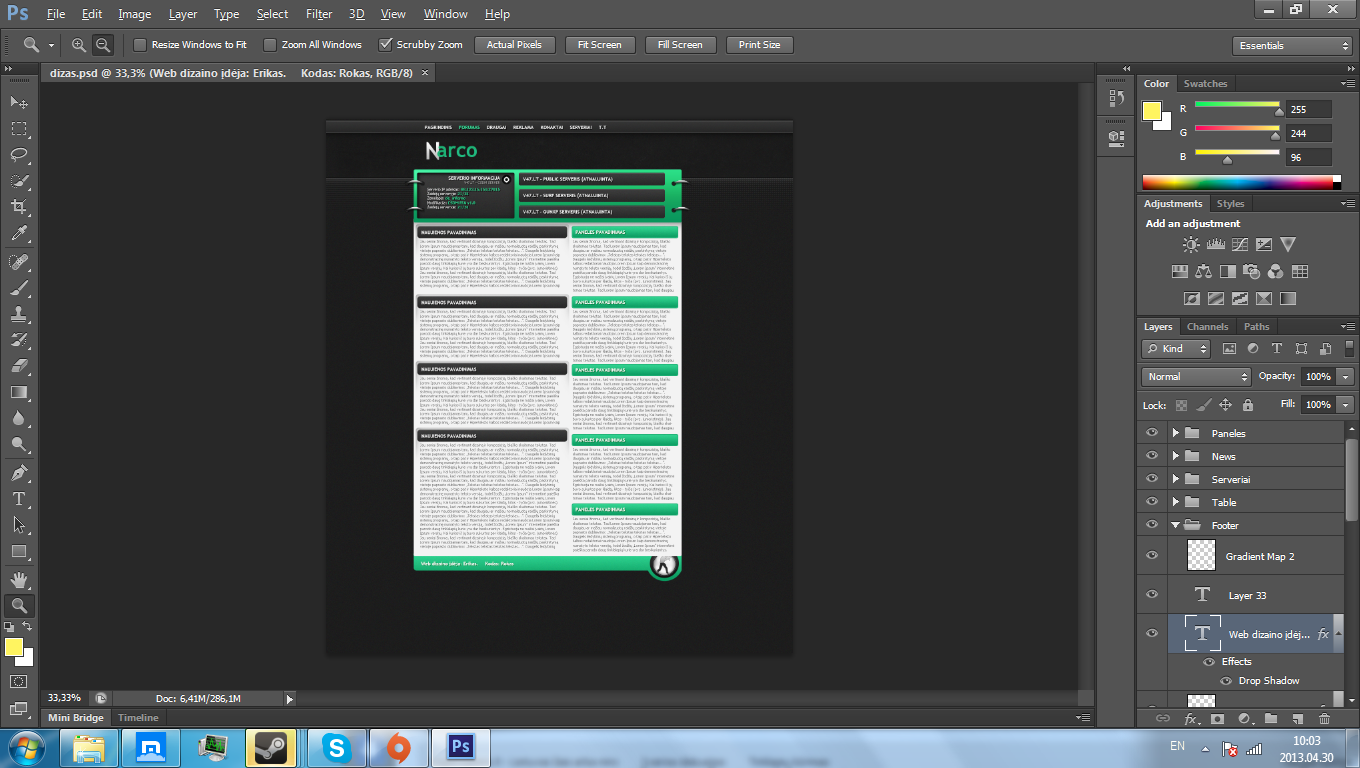Switch to the Channels tab
This screenshot has width=1360, height=768.
pos(1207,327)
